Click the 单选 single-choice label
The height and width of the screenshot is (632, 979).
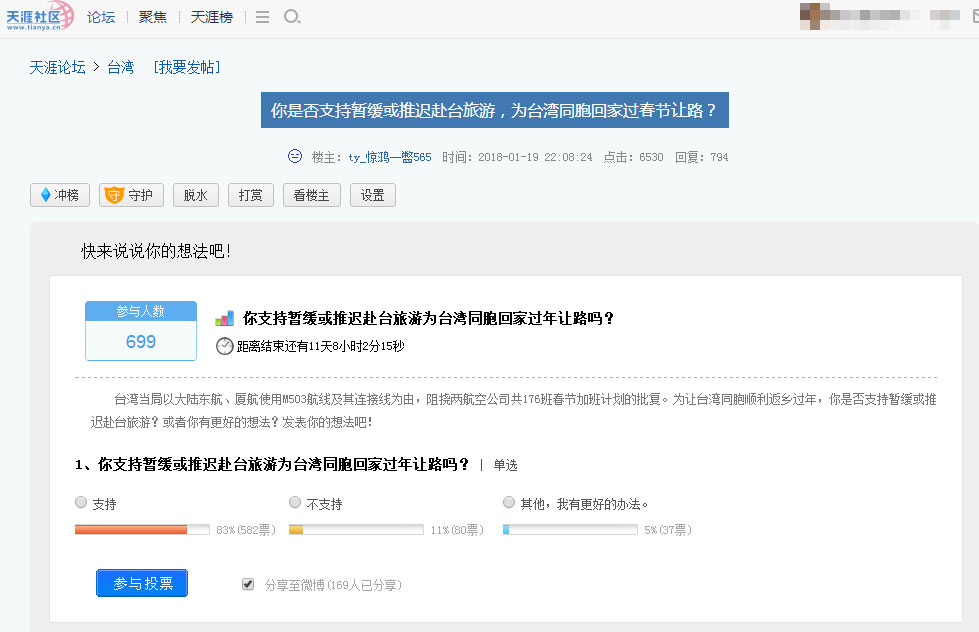coord(505,465)
